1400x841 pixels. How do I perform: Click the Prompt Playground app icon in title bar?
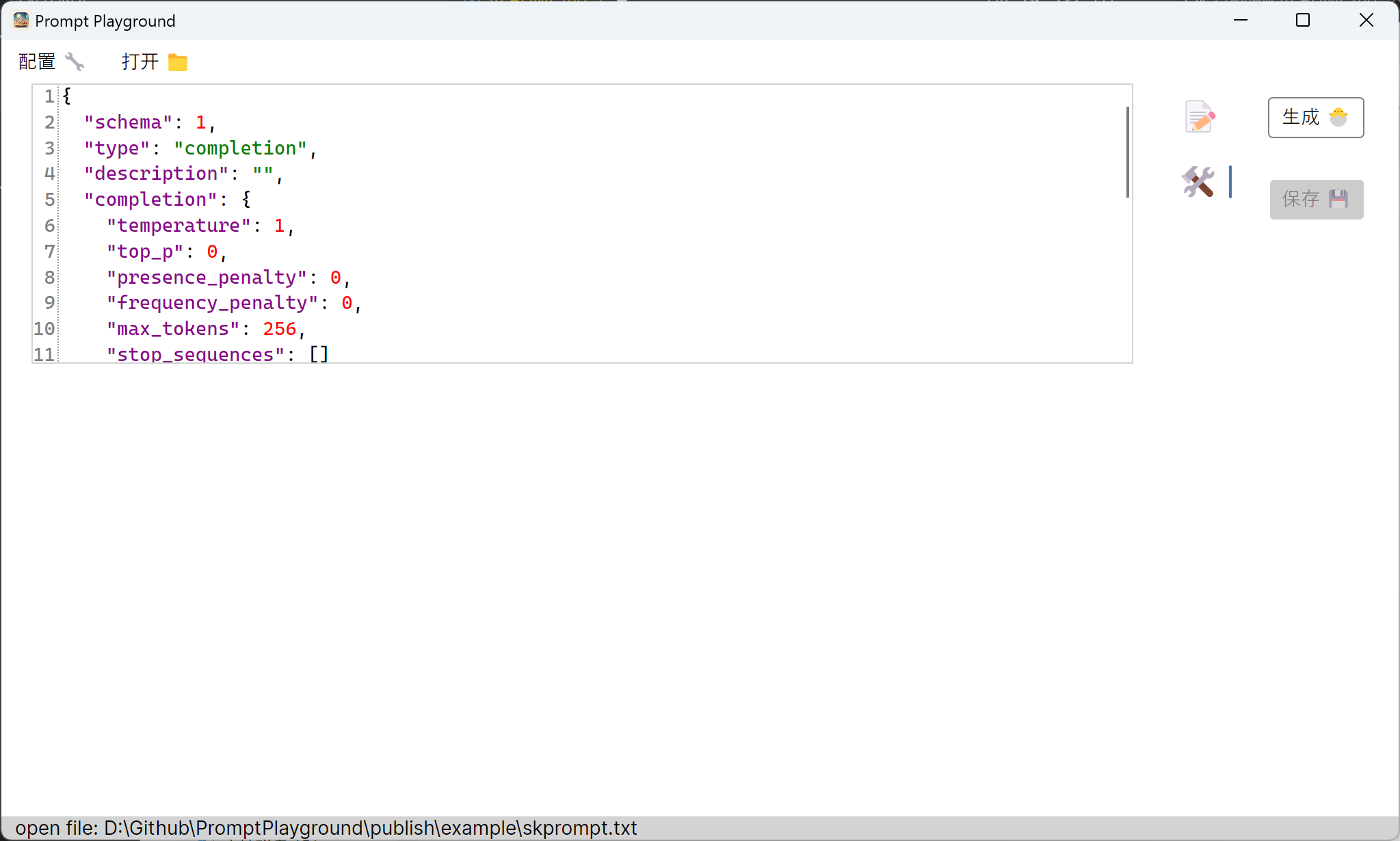[20, 21]
